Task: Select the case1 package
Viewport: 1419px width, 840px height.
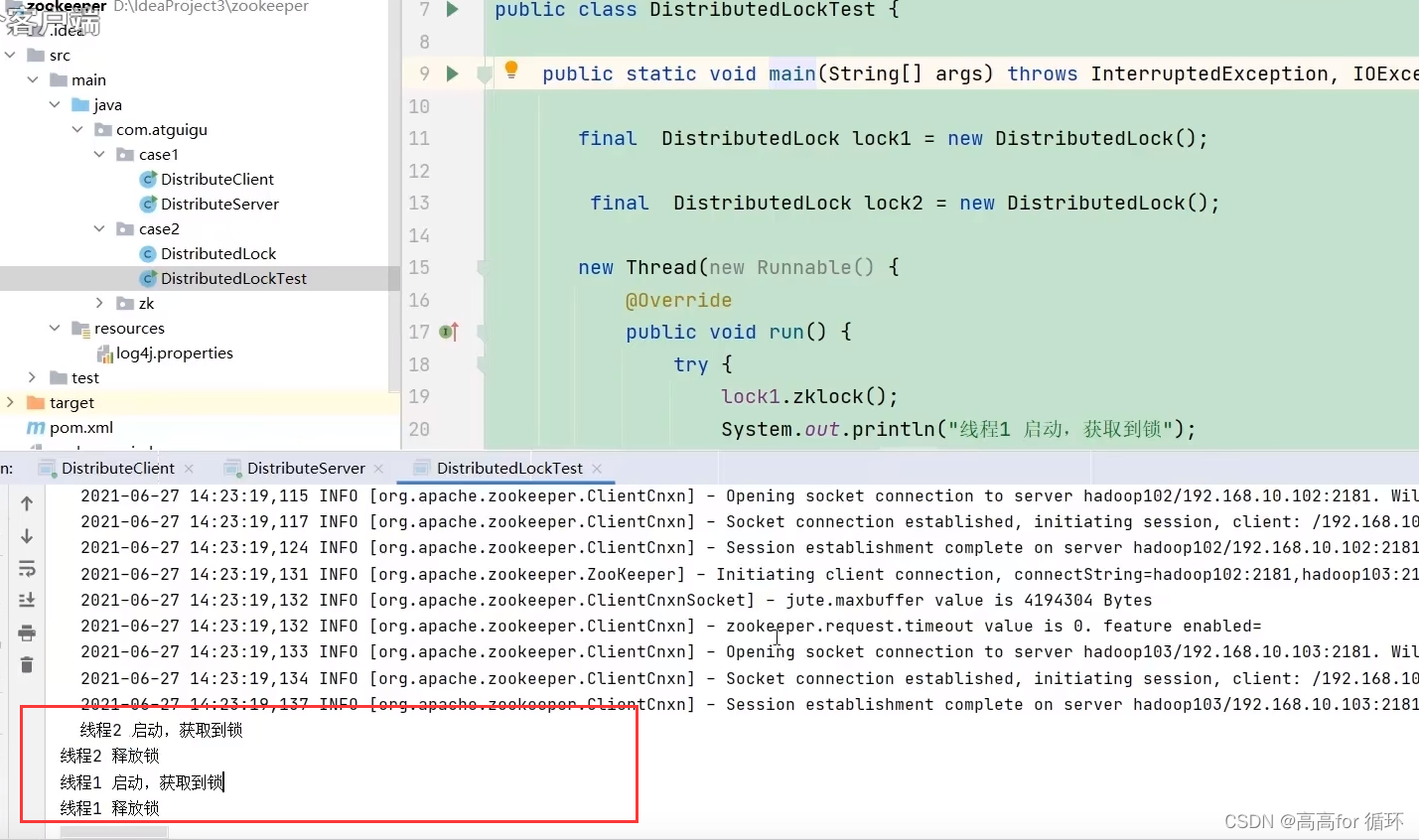Action: click(148, 154)
